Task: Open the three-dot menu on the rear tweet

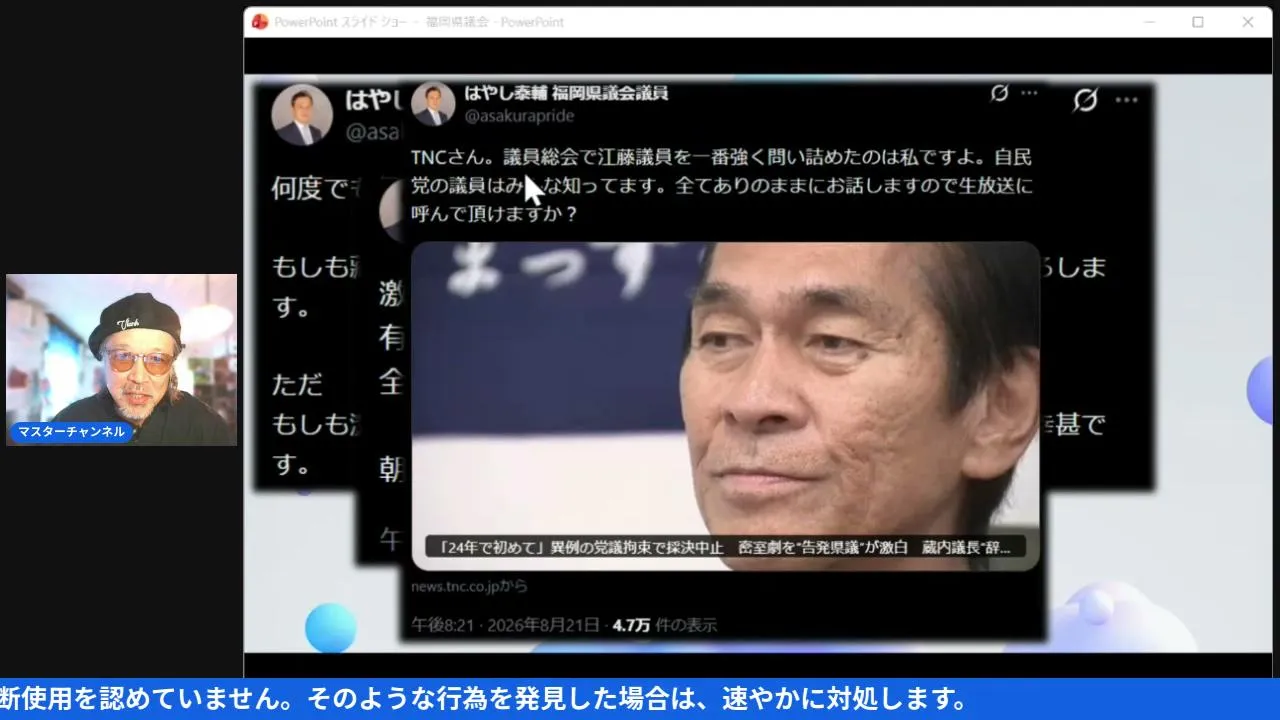Action: point(1127,100)
